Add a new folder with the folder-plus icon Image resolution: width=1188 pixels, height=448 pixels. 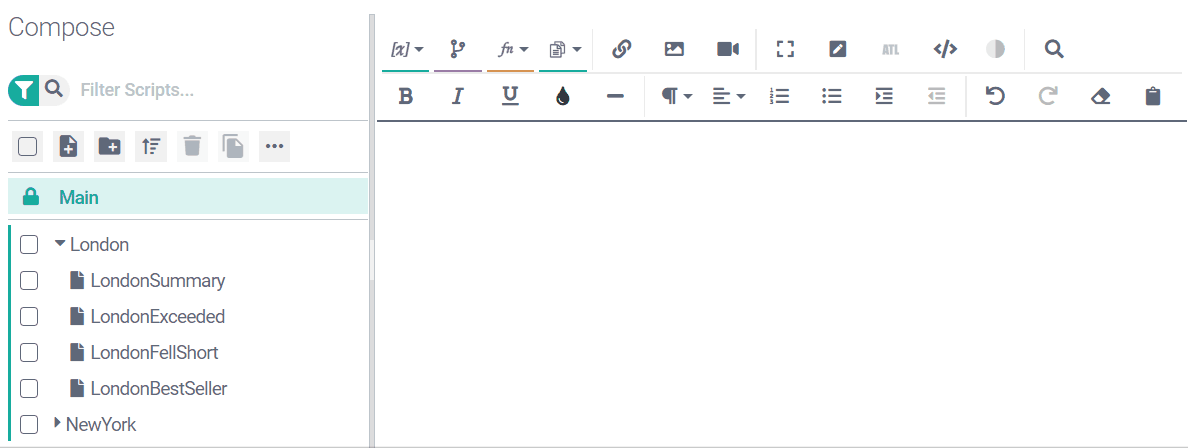(109, 146)
